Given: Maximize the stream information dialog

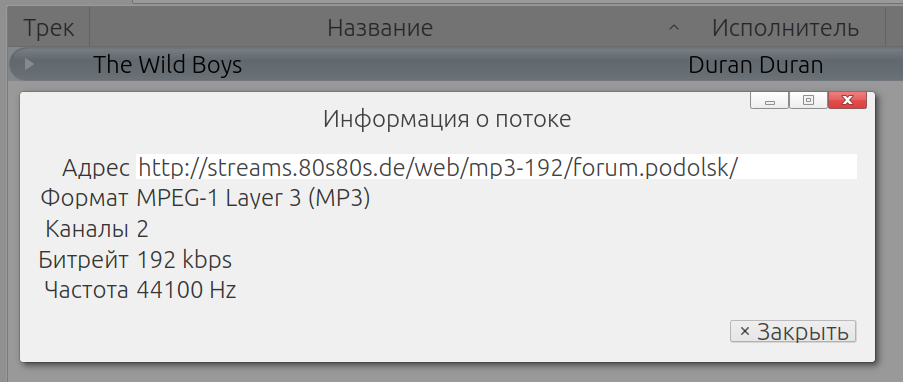Looking at the screenshot, I should 808,100.
